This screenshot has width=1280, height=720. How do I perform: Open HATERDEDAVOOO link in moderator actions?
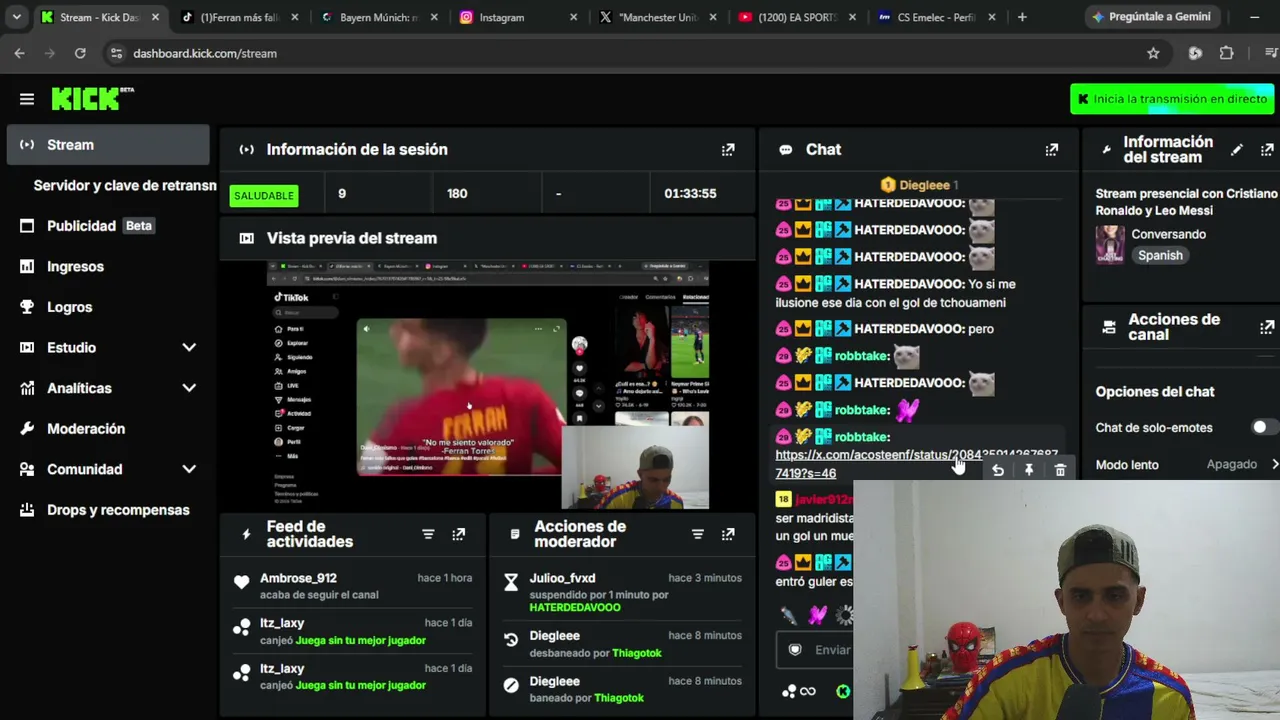tap(575, 608)
